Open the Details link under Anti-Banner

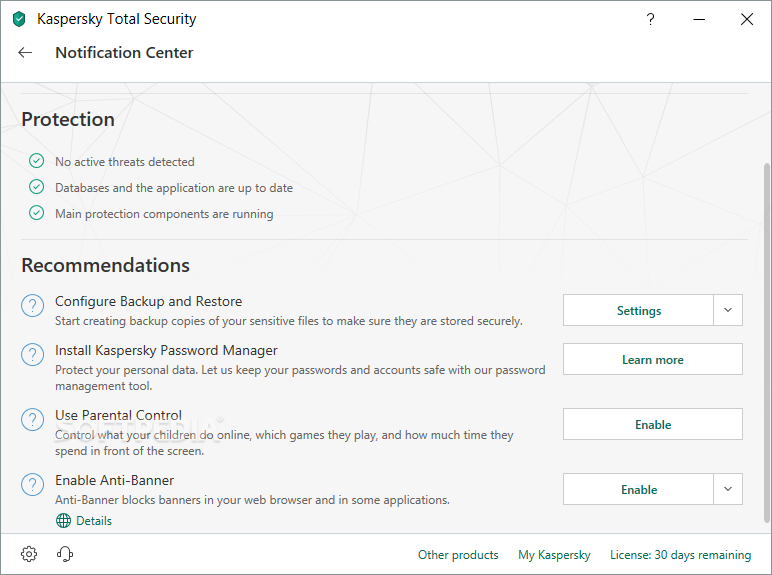[x=94, y=521]
